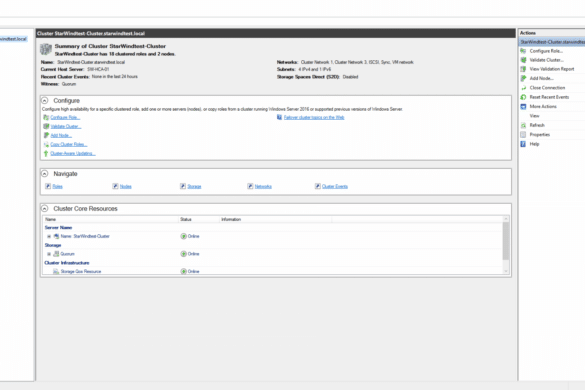Click 'None in the last 24 hours' events text
This screenshot has height=390, width=585.
click(115, 77)
